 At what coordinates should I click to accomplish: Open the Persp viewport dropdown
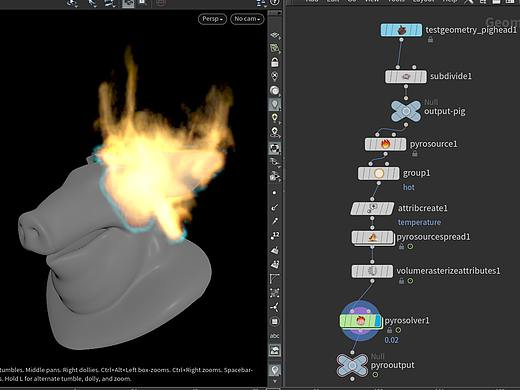(x=212, y=19)
